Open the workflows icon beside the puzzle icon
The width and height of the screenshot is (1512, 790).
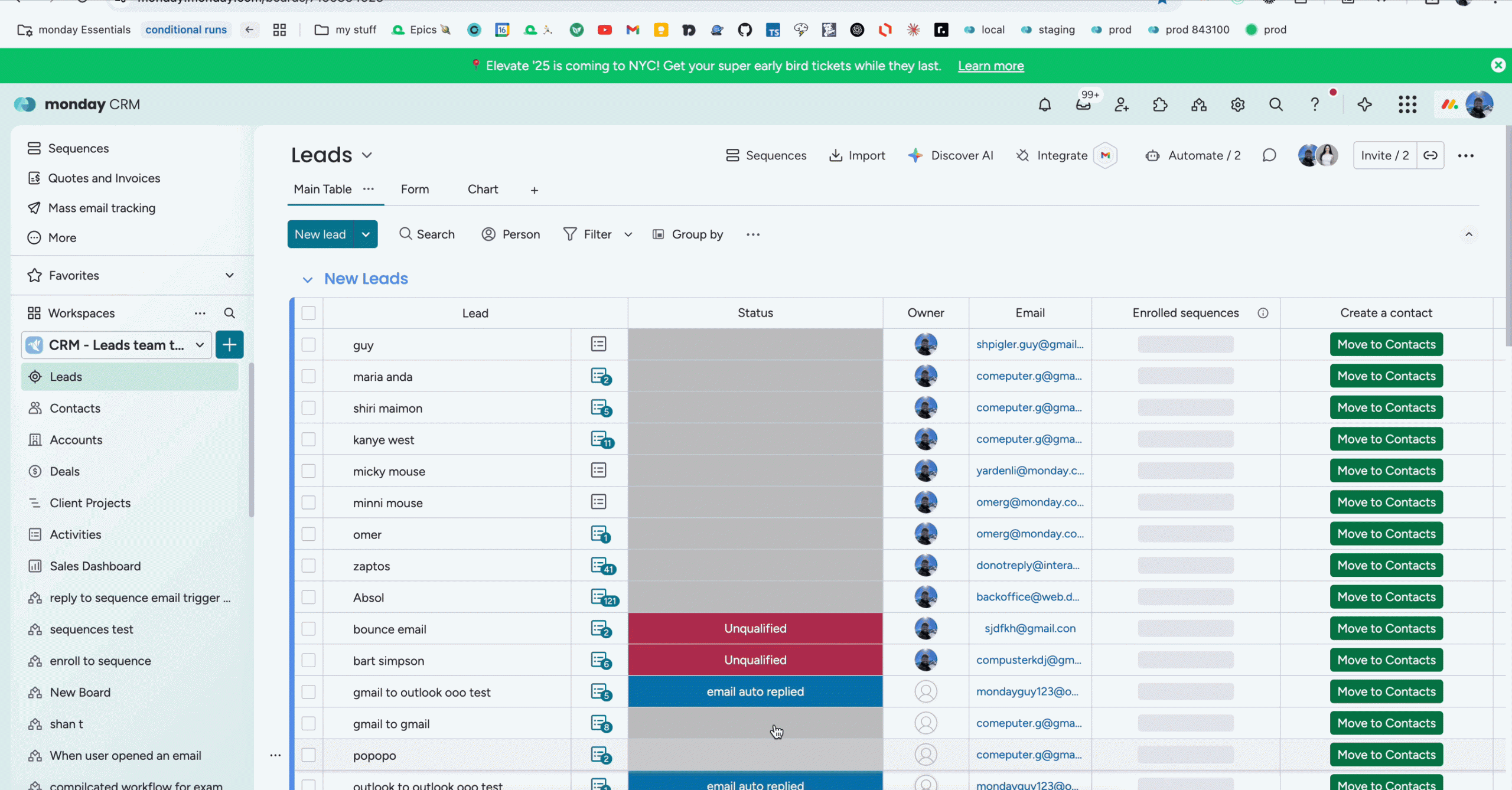1199,105
